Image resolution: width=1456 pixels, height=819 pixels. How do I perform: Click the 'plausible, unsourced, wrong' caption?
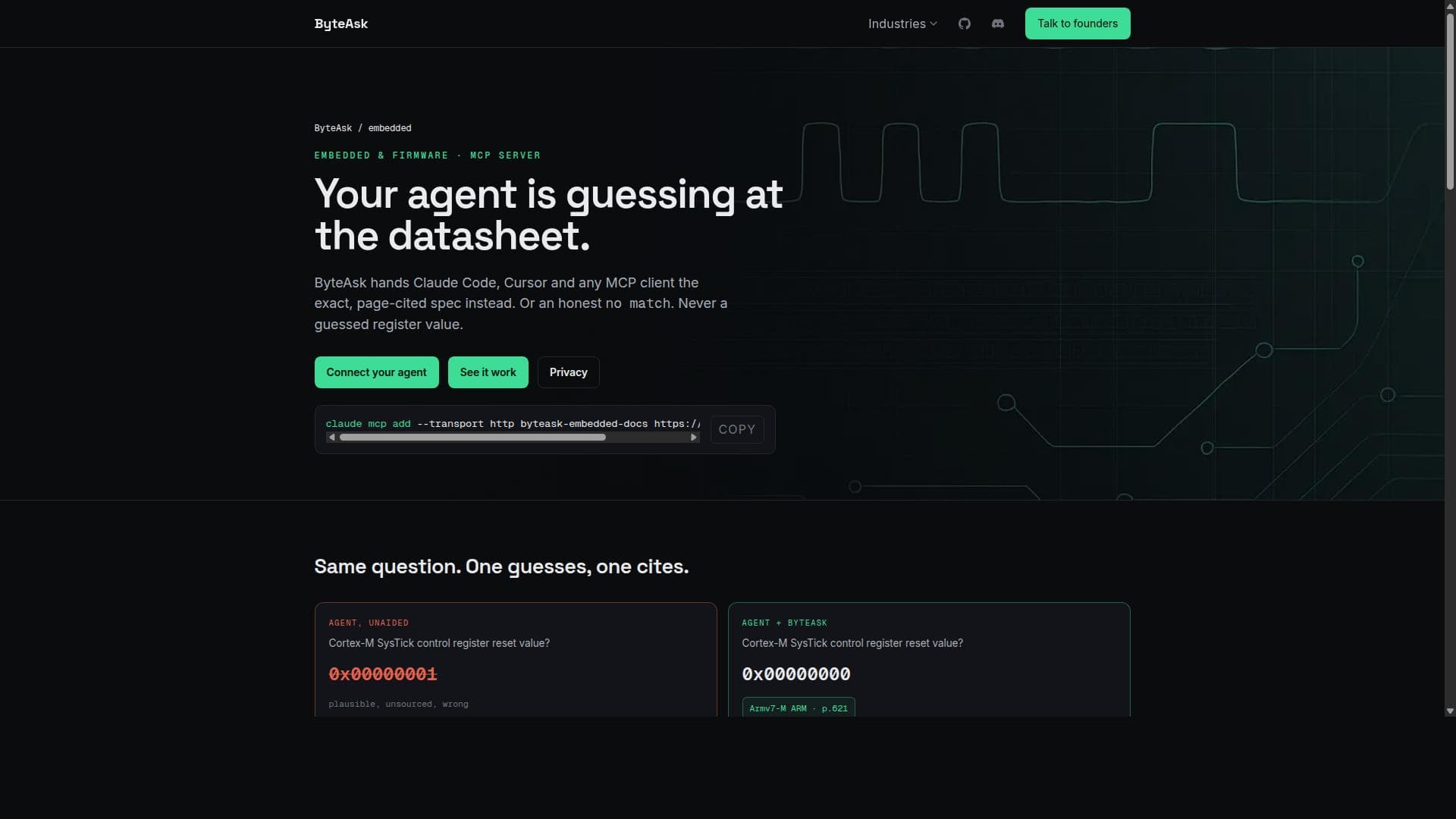398,704
